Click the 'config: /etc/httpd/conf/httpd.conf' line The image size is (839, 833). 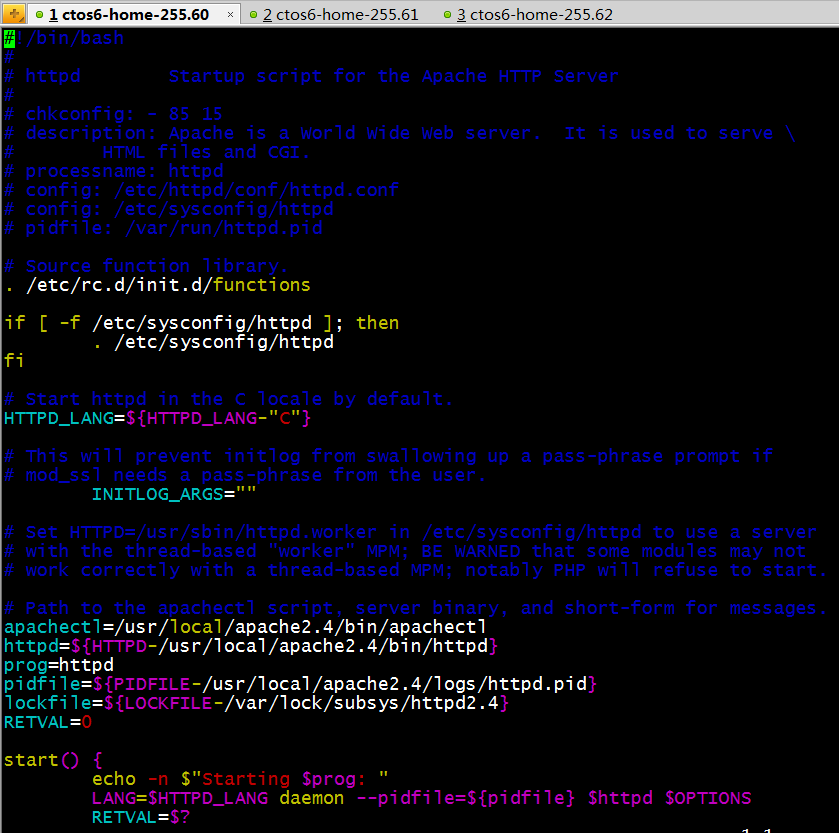(201, 190)
